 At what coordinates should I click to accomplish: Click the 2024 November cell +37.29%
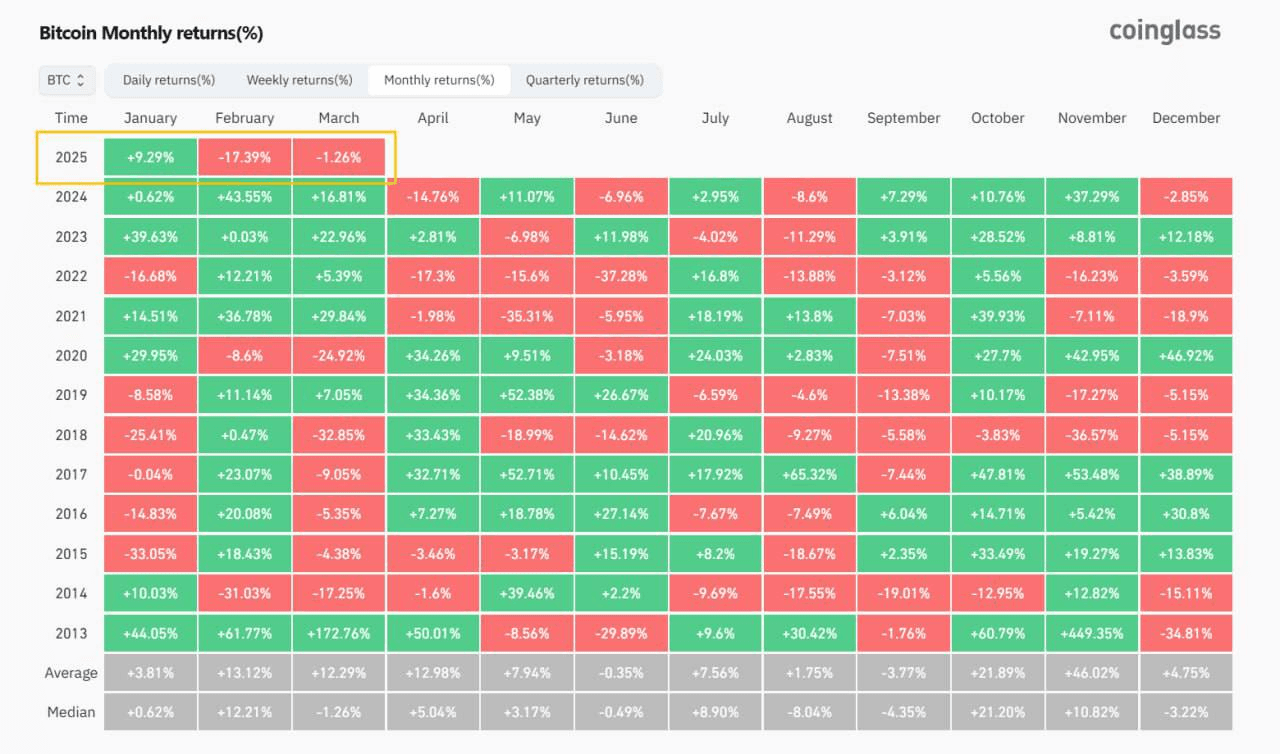tap(1092, 197)
